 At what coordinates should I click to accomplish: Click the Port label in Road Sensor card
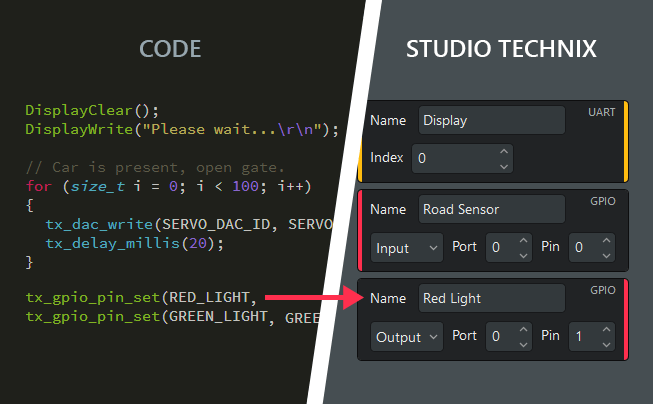(x=464, y=247)
